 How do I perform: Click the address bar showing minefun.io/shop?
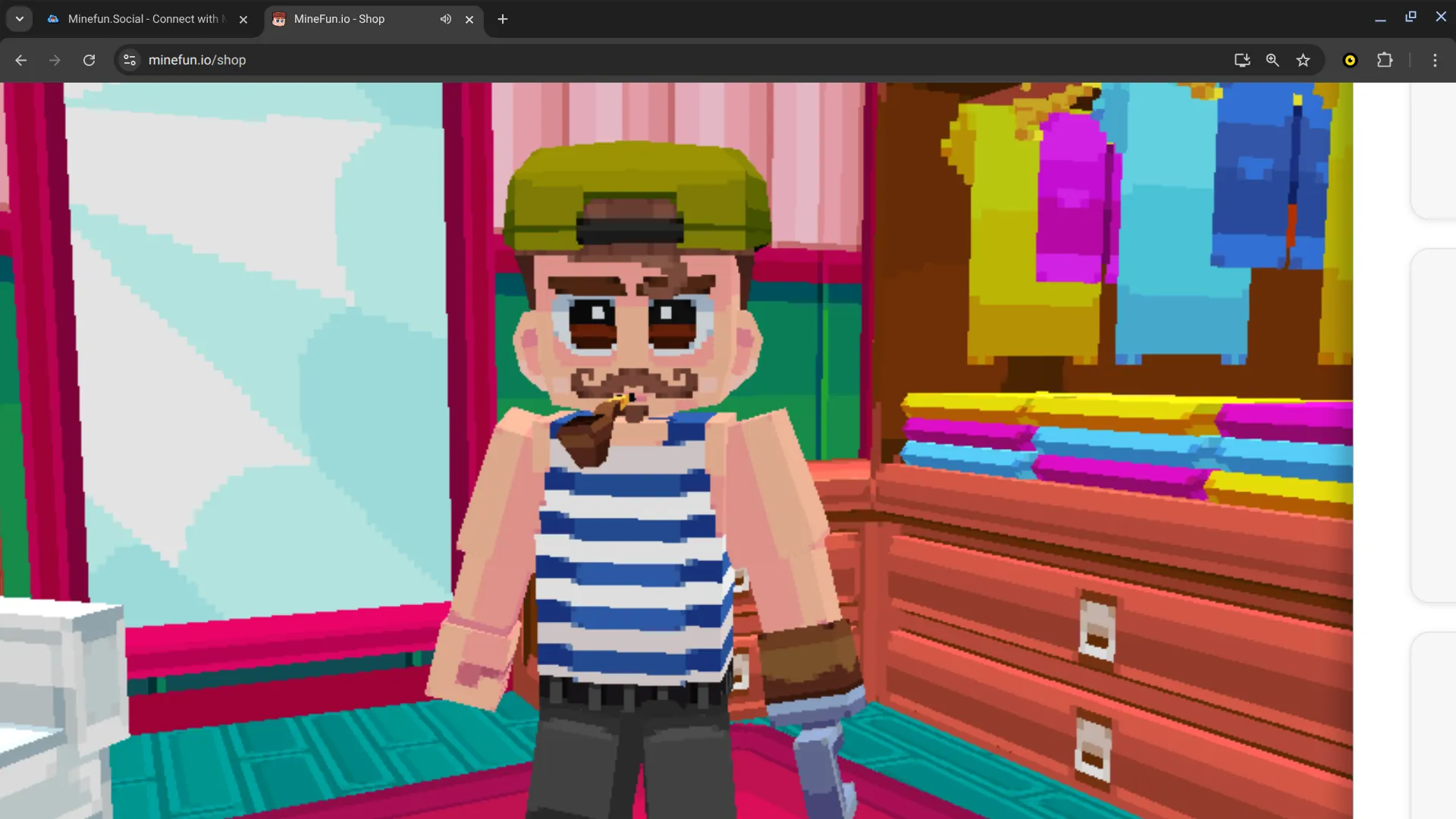point(682,60)
